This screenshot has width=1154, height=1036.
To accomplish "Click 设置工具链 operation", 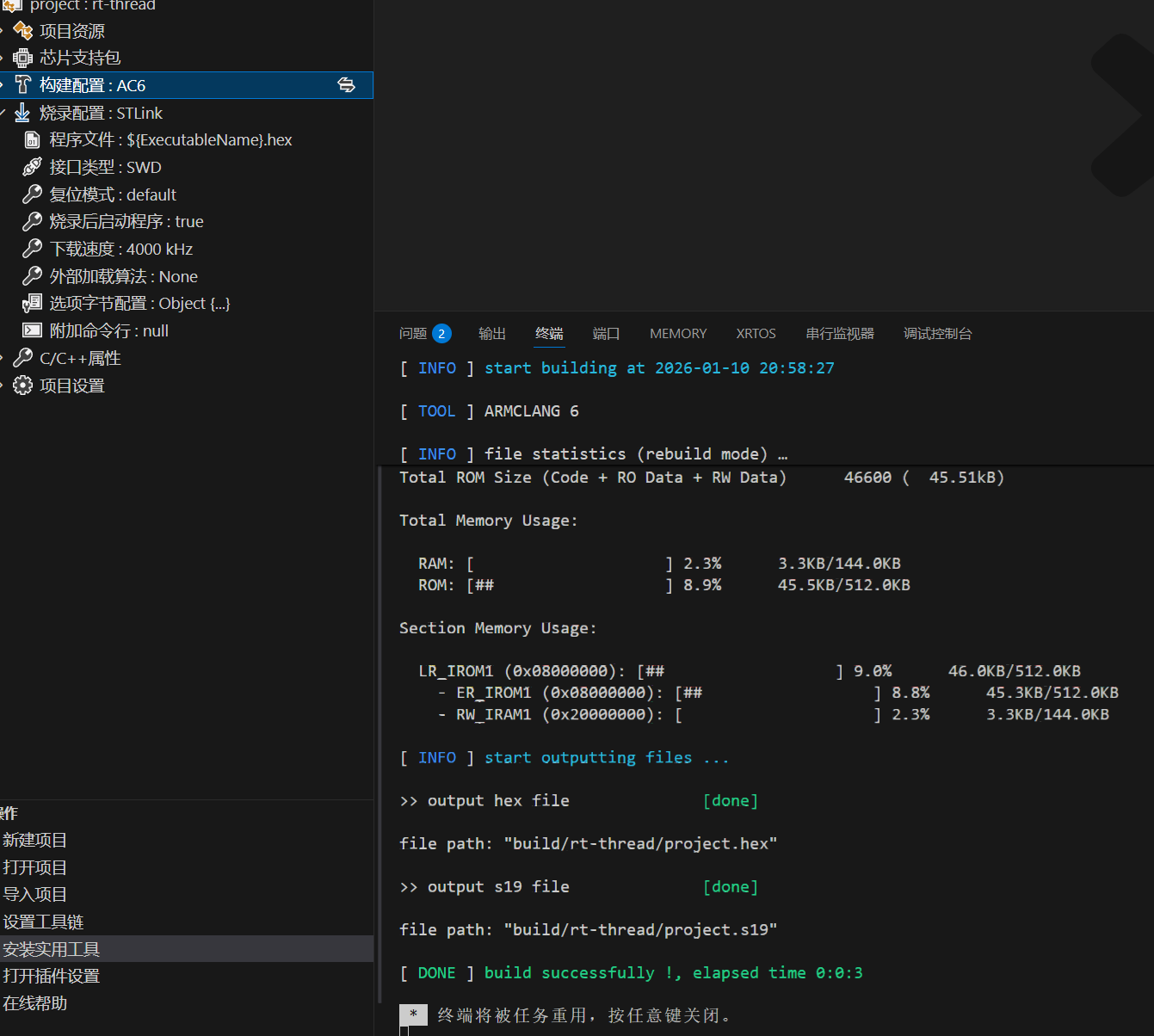I will (43, 922).
